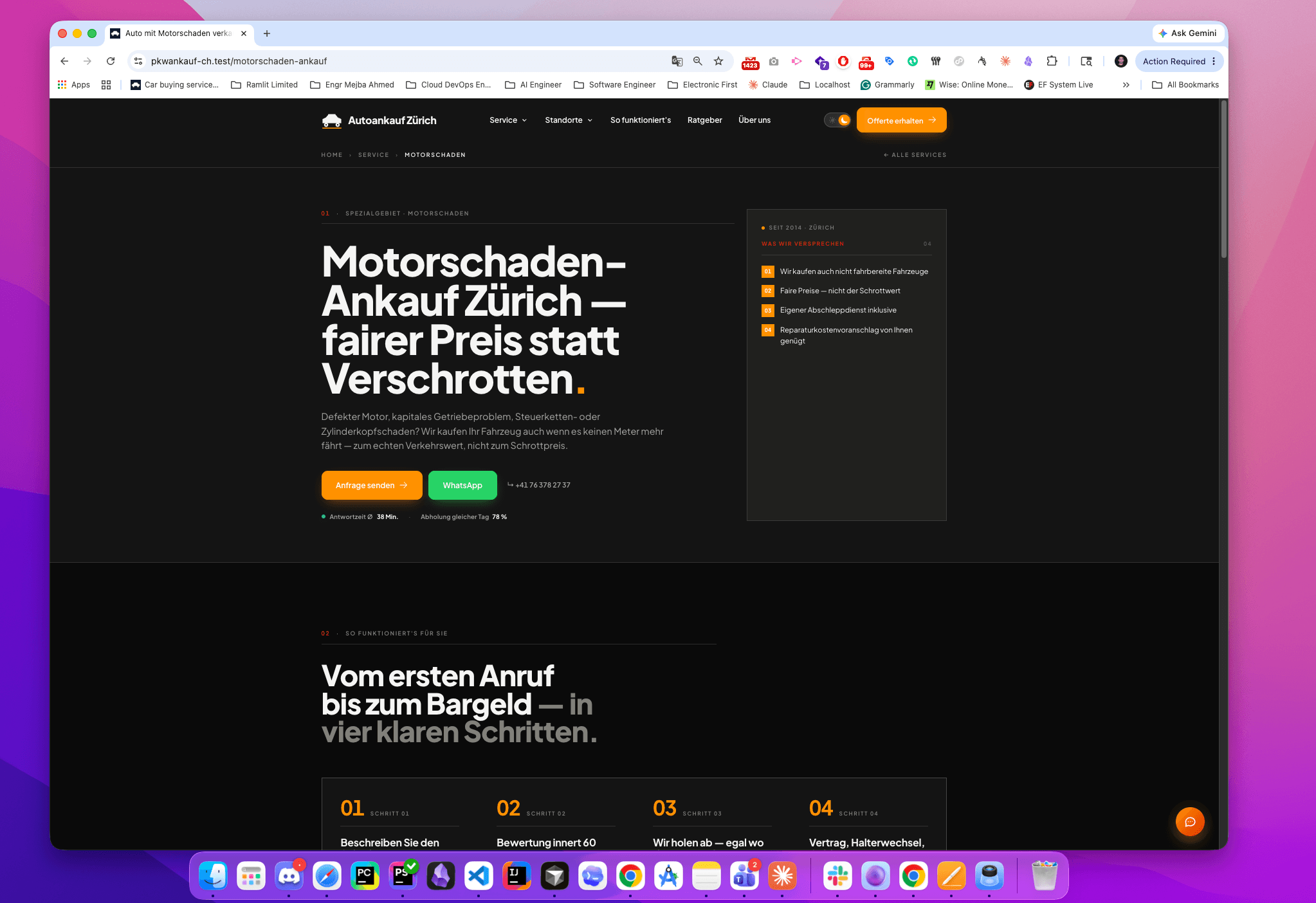Click the Anfrage senden button
The width and height of the screenshot is (1316, 903).
click(372, 486)
